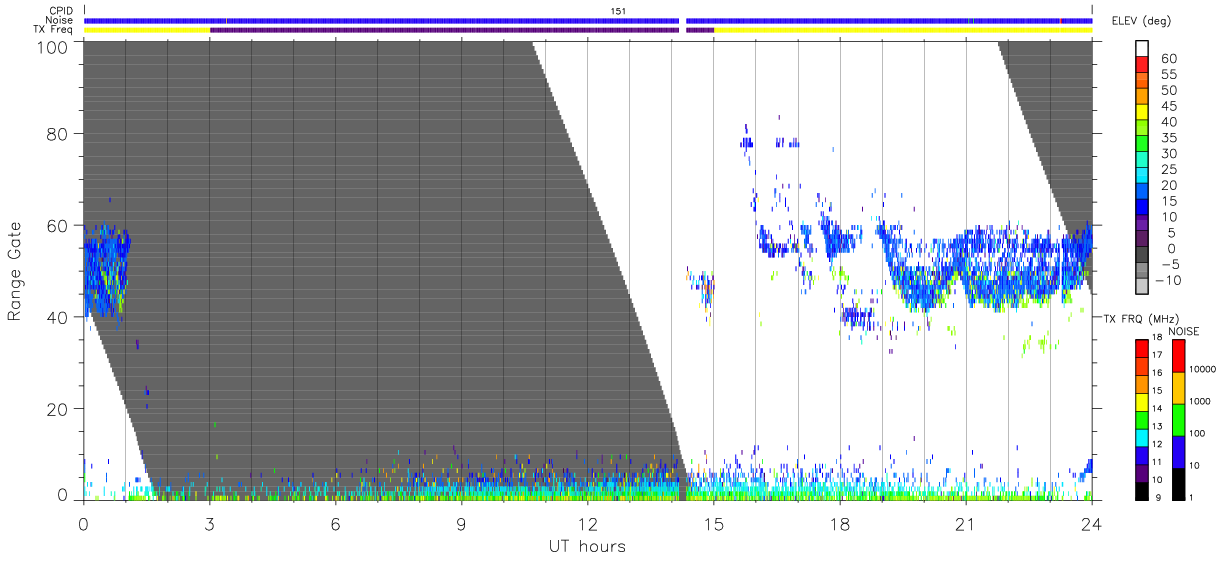1228x567 pixels.
Task: Click the '55' label on ELEV colorbar
Action: click(1168, 74)
